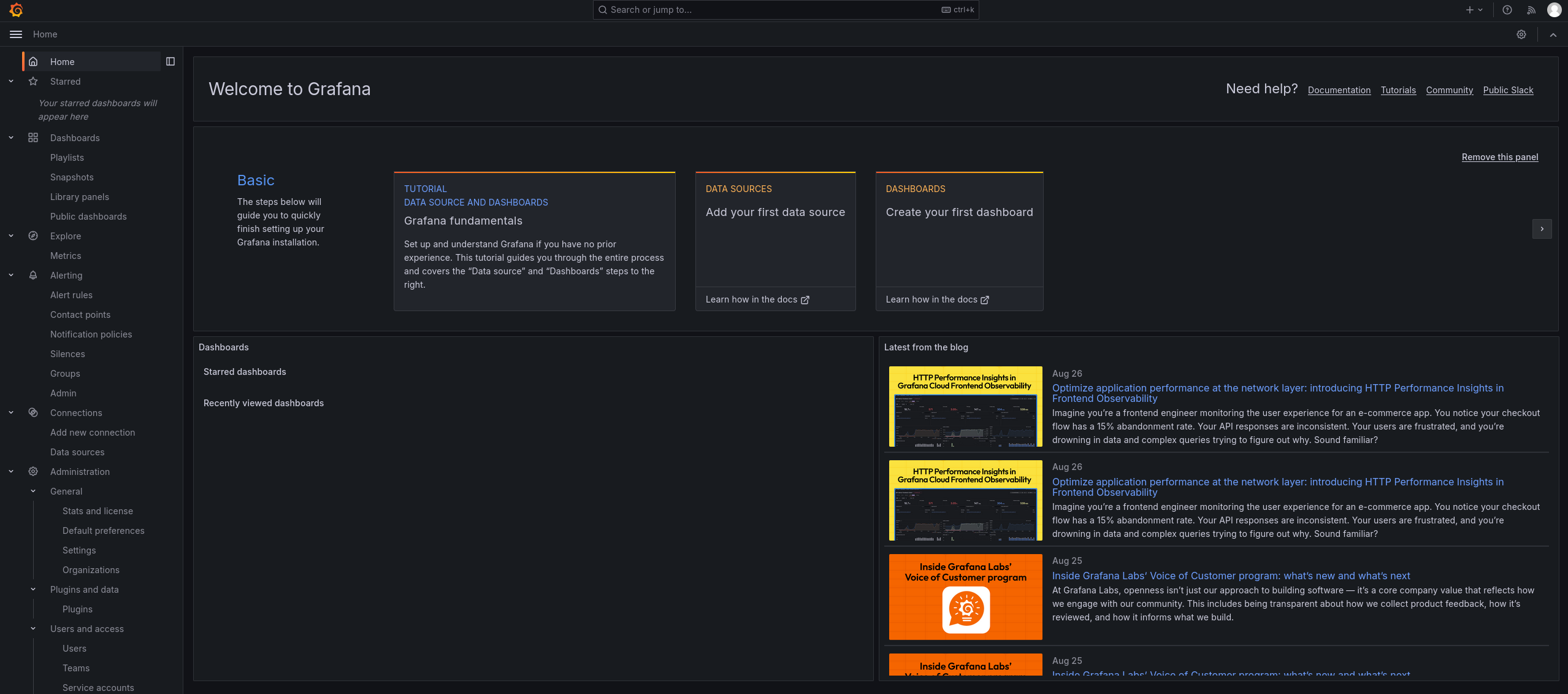1568x694 pixels.
Task: Collapse the dashboard controls with the top-right chevron
Action: 1553,34
